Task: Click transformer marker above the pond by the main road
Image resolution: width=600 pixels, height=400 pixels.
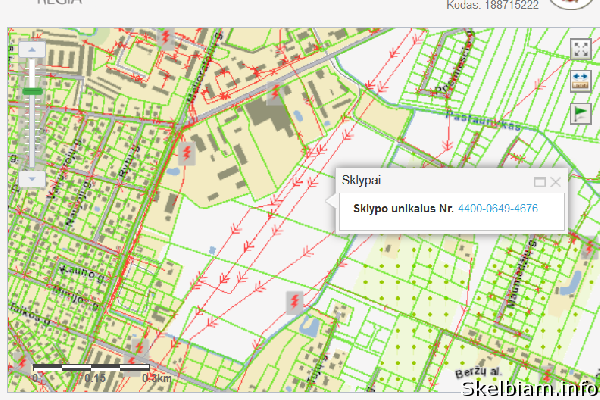Action: click(187, 154)
